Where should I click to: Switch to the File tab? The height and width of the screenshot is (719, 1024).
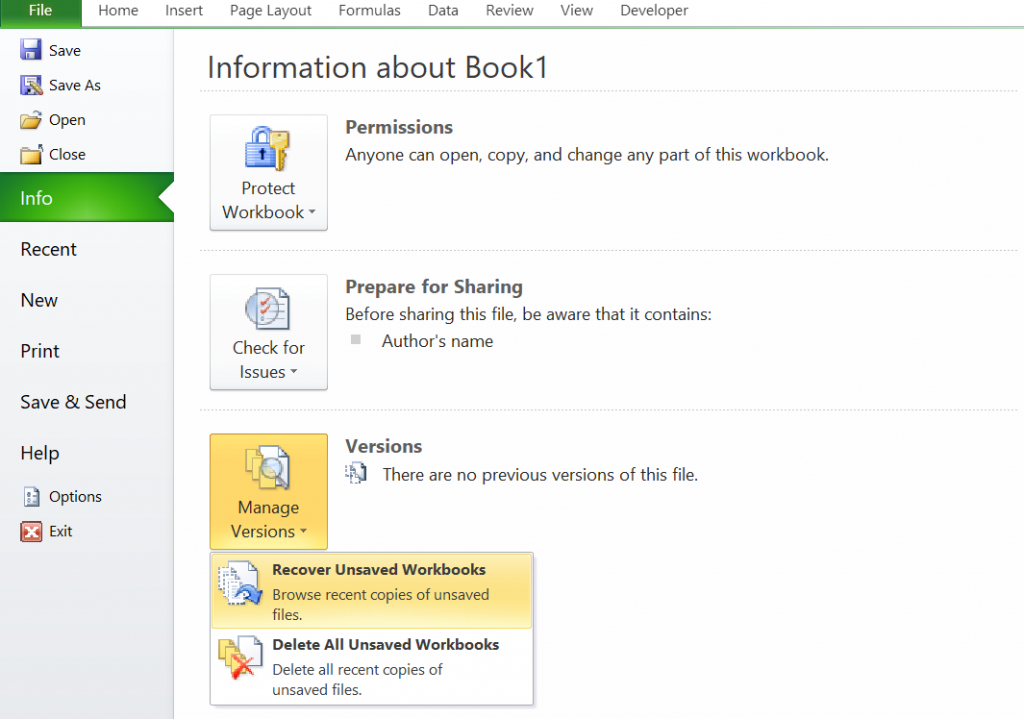[40, 11]
